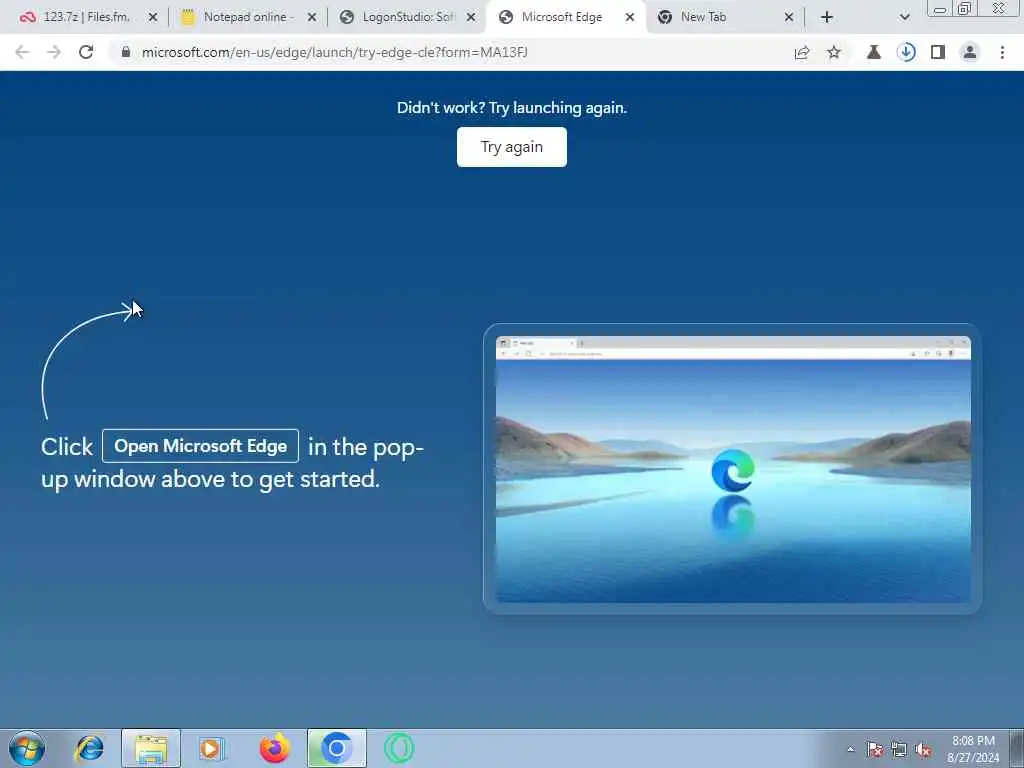Show hidden system tray icons
Image resolution: width=1024 pixels, height=768 pixels.
point(850,749)
